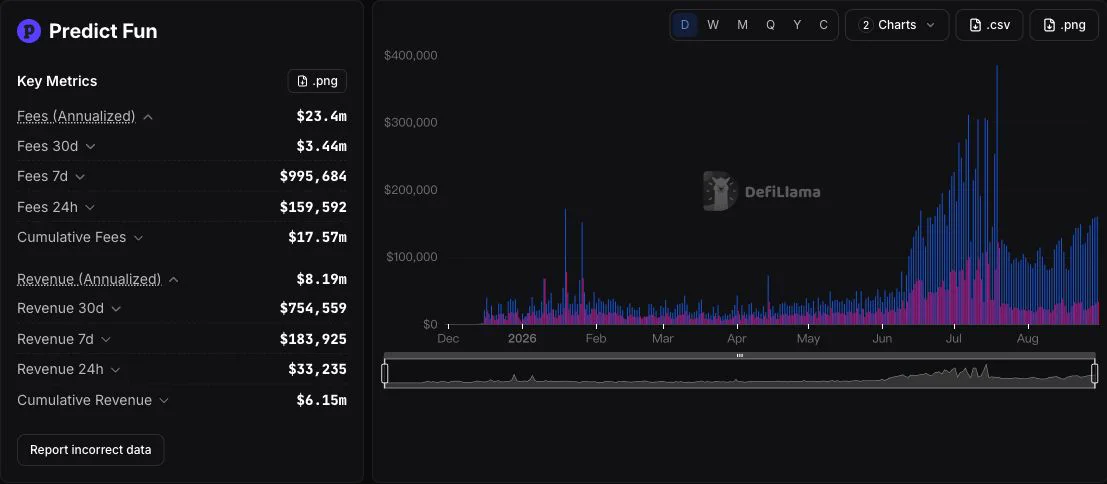The height and width of the screenshot is (484, 1107).
Task: Click the $33,235 Revenue 24h value
Action: click(317, 369)
